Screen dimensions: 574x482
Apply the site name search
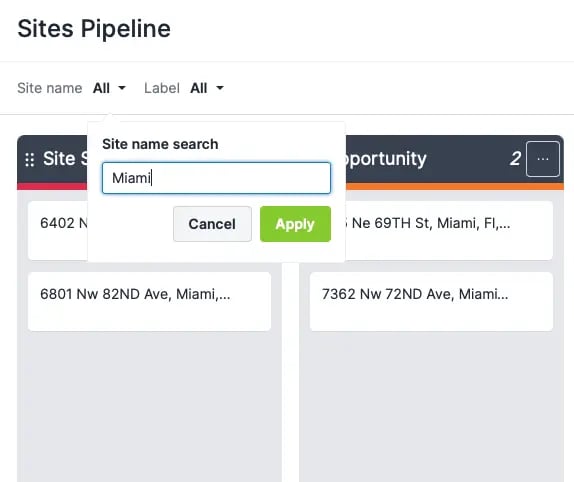[295, 224]
